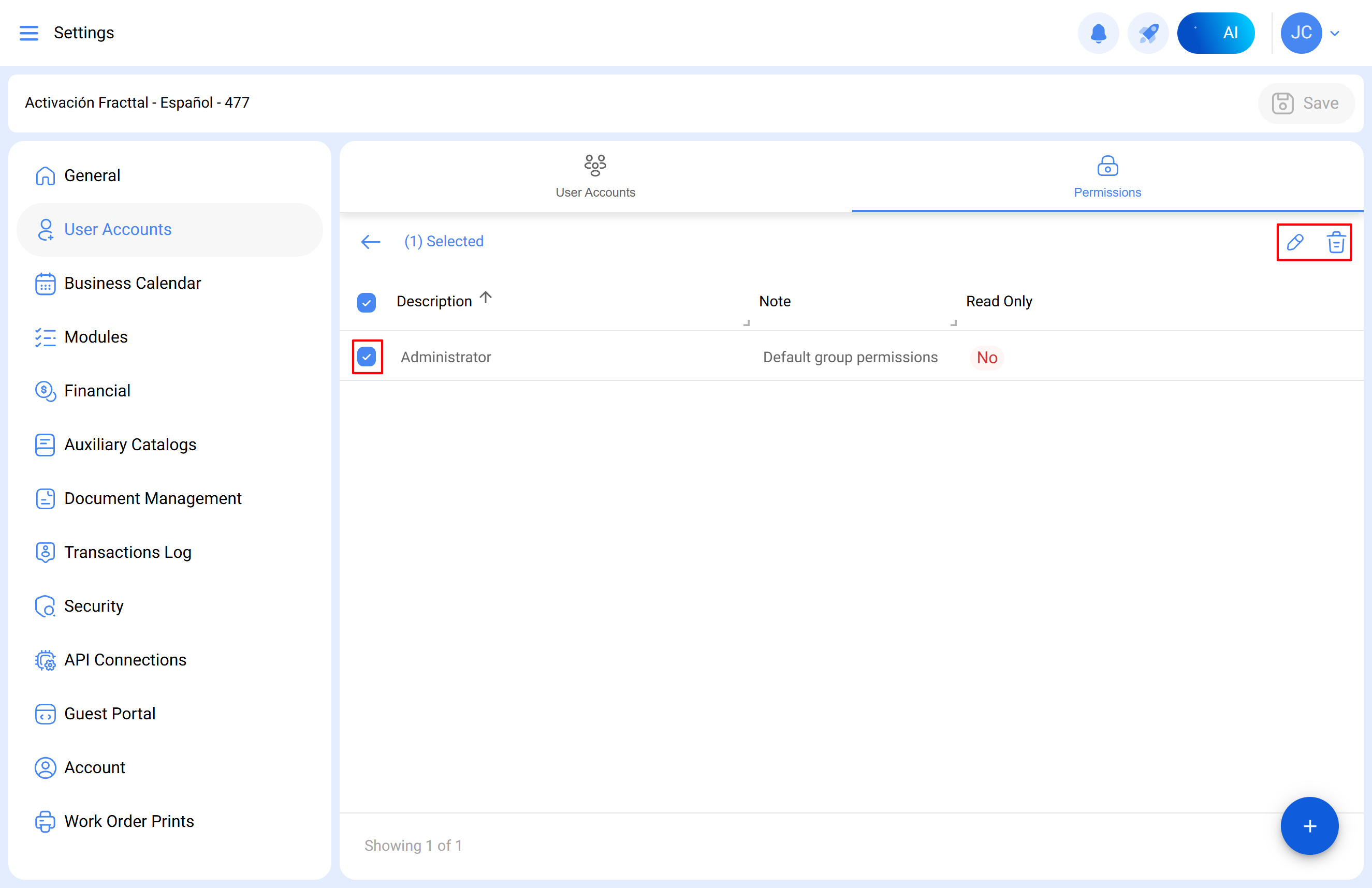1372x888 pixels.
Task: Click the Administrator row description
Action: coord(446,357)
